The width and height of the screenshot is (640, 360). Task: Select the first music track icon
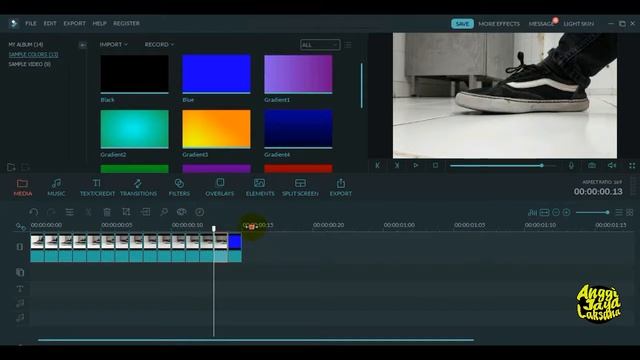click(20, 303)
